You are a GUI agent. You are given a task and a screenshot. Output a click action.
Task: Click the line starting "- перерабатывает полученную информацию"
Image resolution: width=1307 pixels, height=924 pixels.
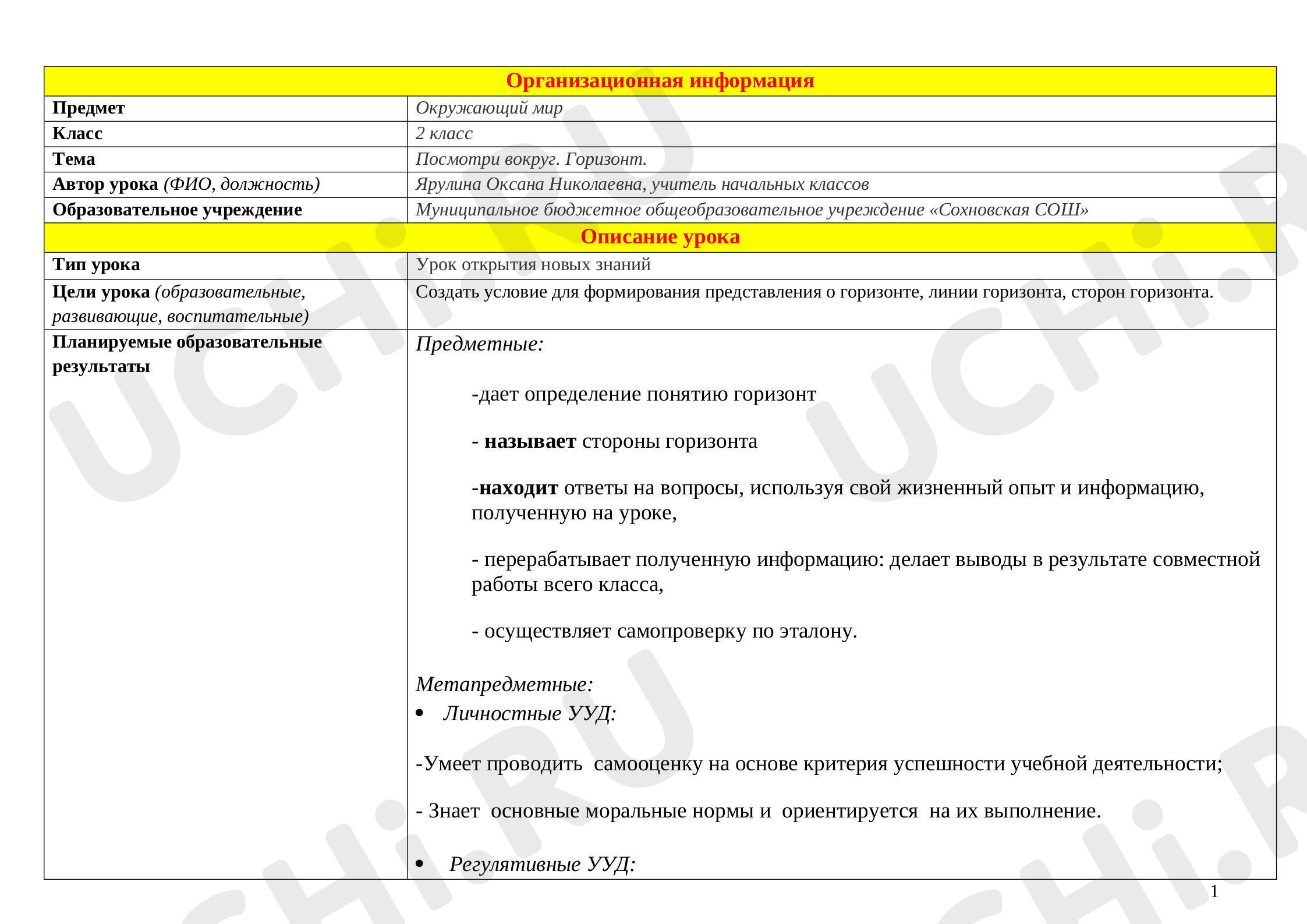coord(866,572)
